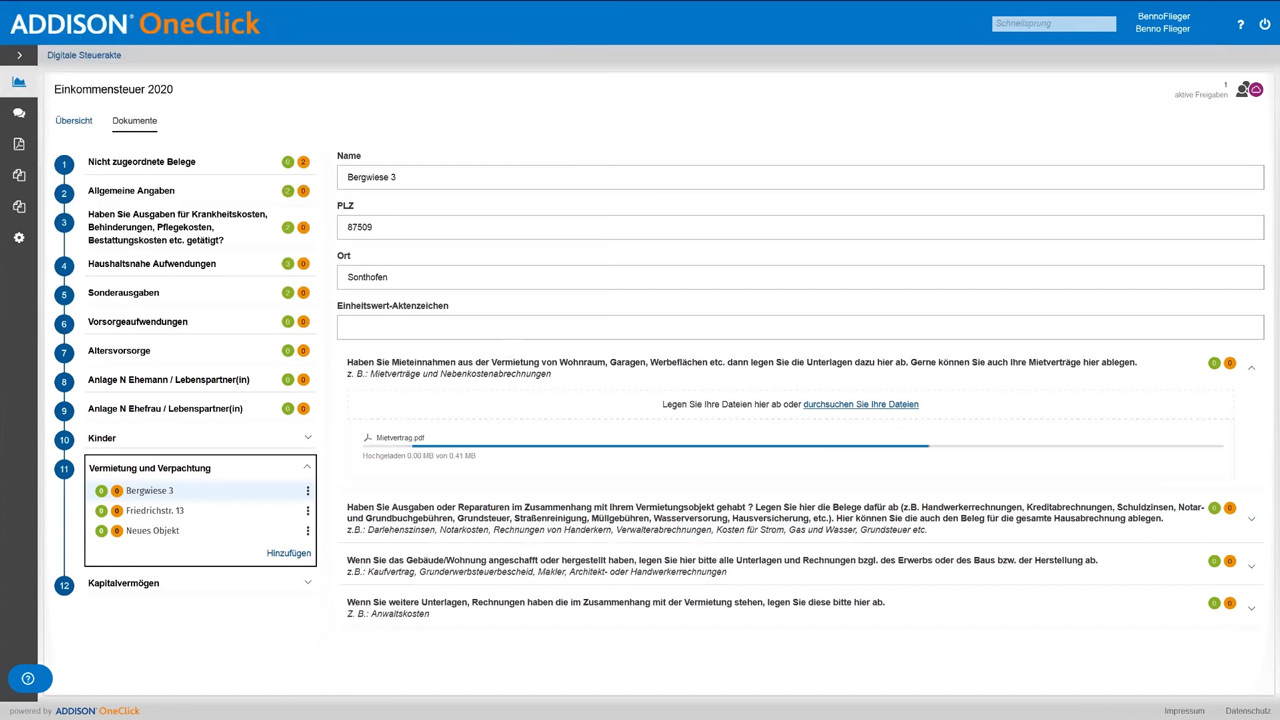
Task: Expand the Kinder section
Action: click(307, 438)
